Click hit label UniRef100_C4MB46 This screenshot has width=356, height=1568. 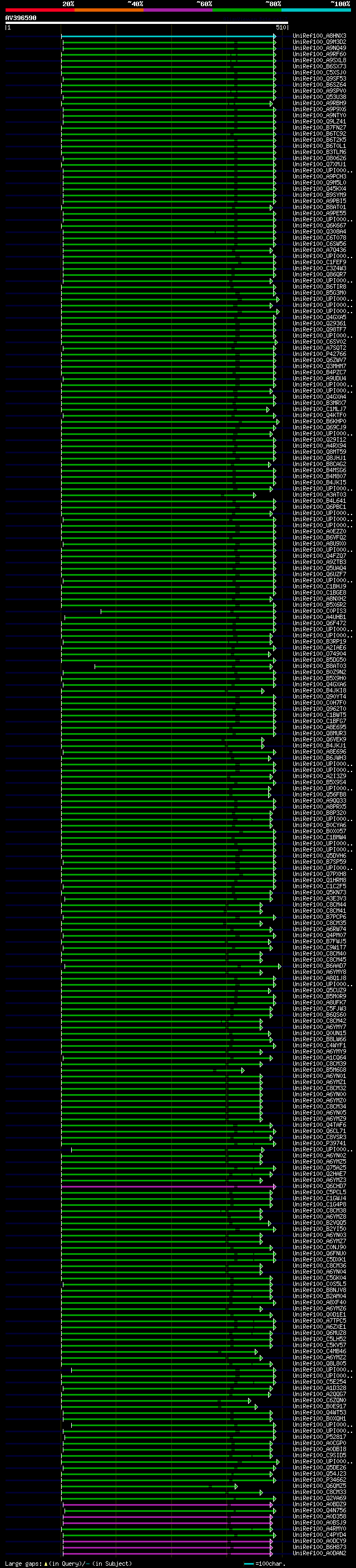[319, 1351]
